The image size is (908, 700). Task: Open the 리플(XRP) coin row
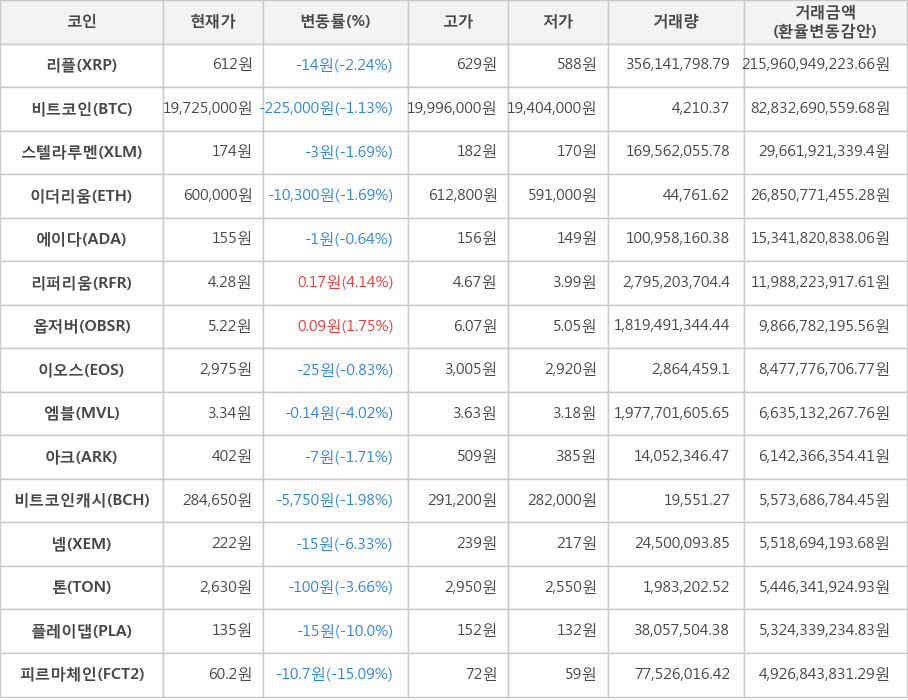[x=82, y=65]
